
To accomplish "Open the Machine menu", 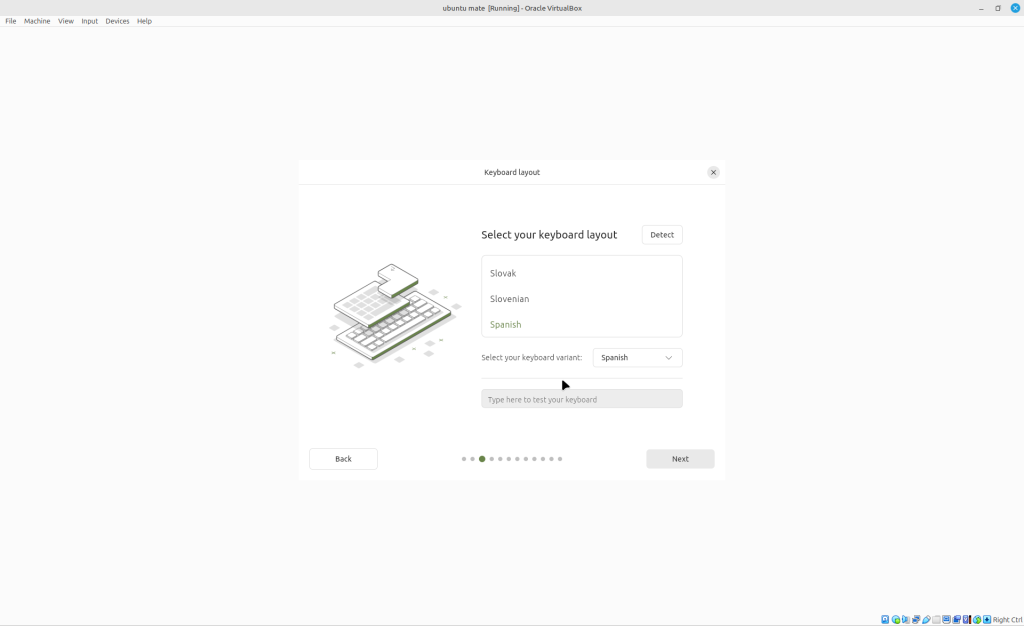I will [x=37, y=21].
